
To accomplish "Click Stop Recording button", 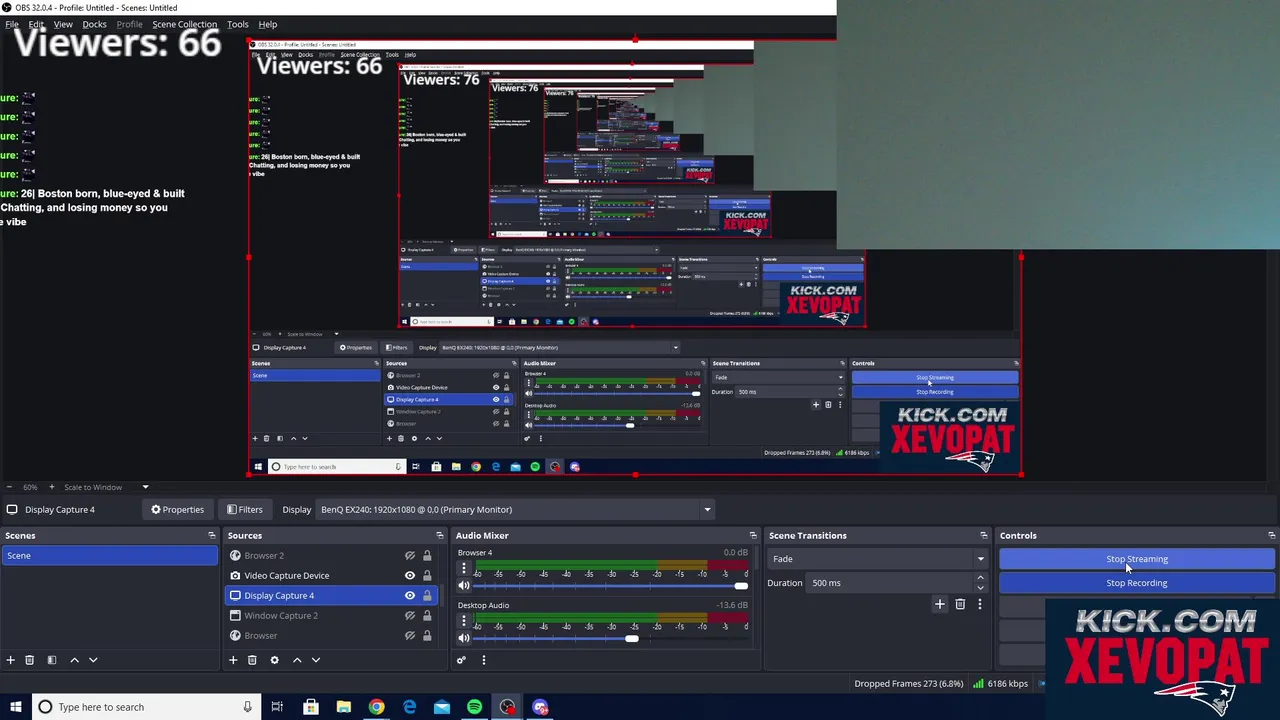I will [1137, 583].
